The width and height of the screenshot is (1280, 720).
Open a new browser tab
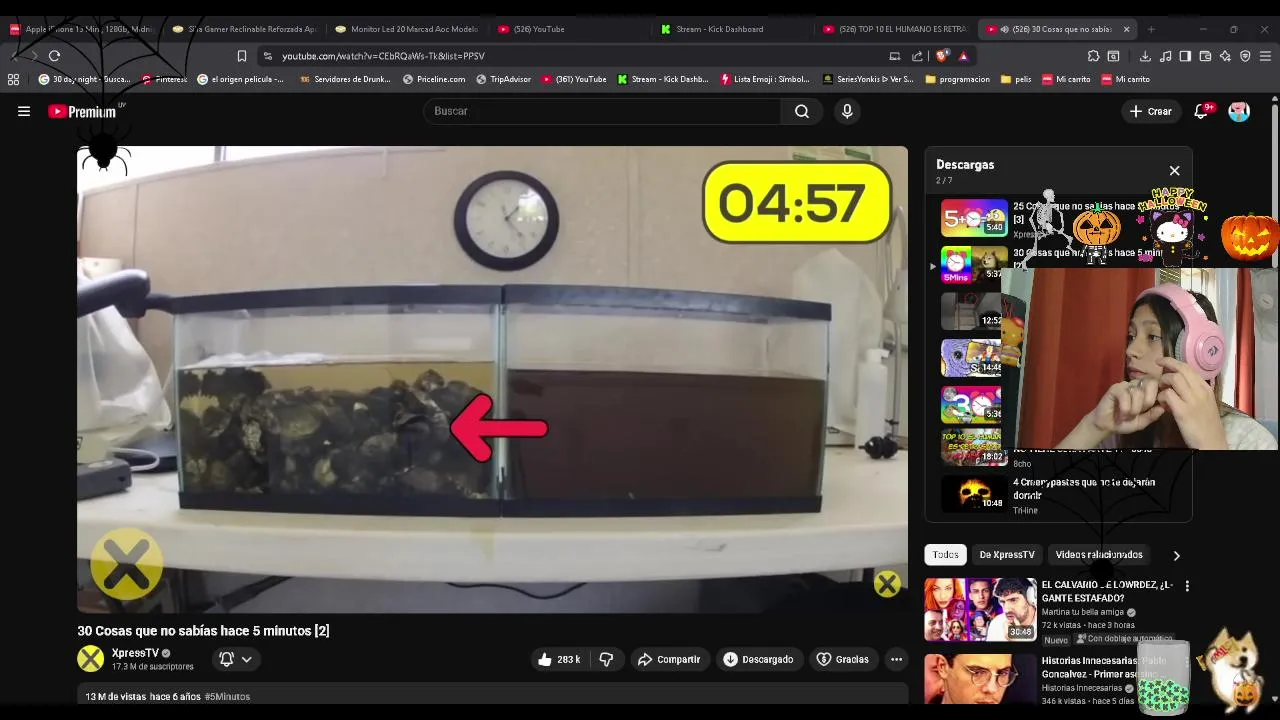[1151, 29]
